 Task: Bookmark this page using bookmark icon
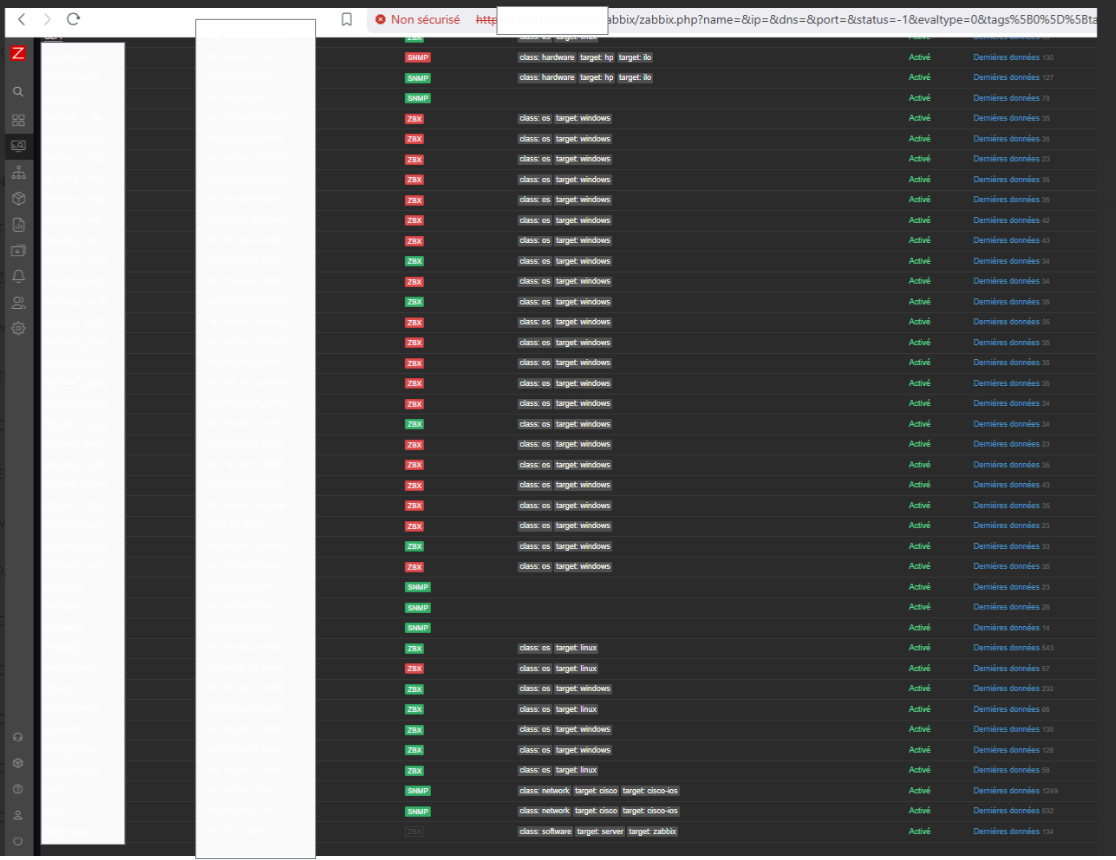click(346, 19)
